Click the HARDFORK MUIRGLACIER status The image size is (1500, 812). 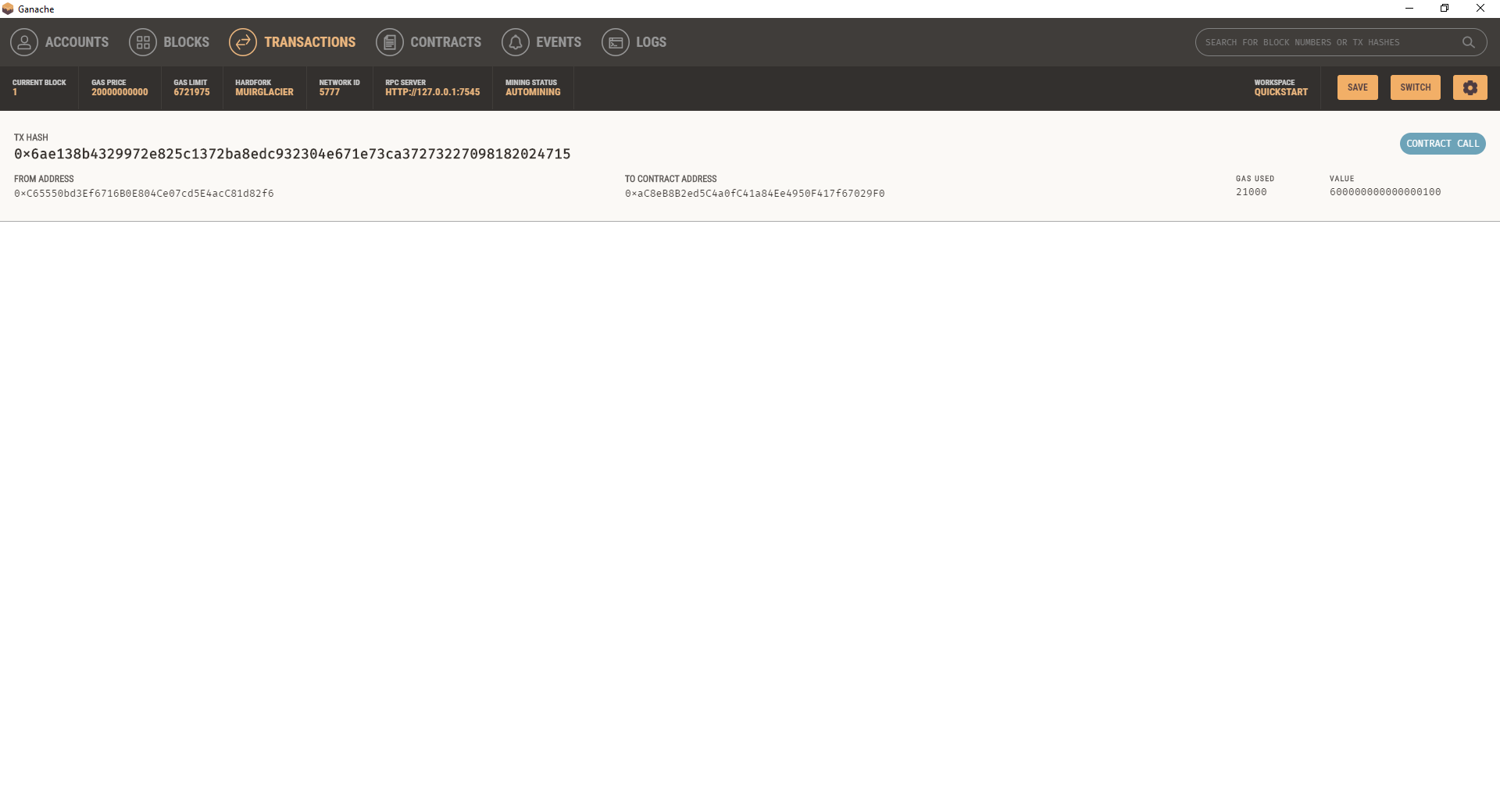point(264,87)
